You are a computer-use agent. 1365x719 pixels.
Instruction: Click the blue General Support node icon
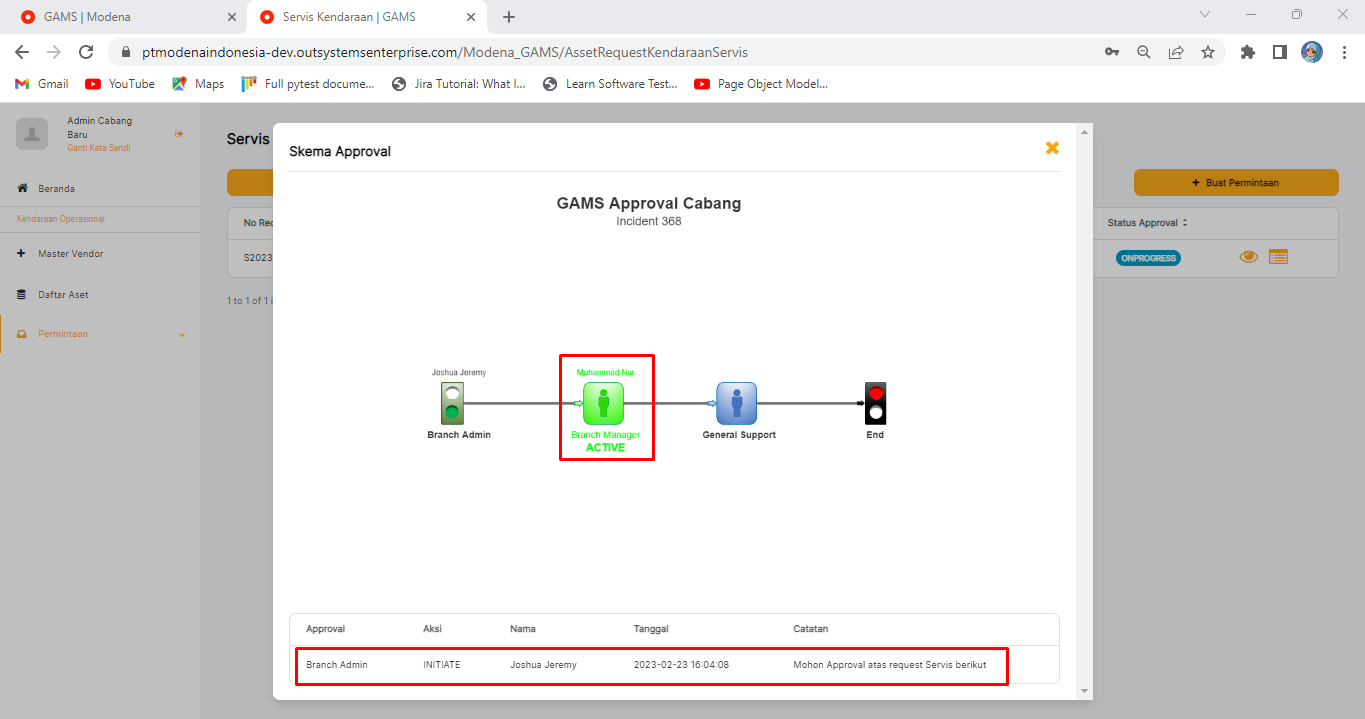[x=736, y=403]
